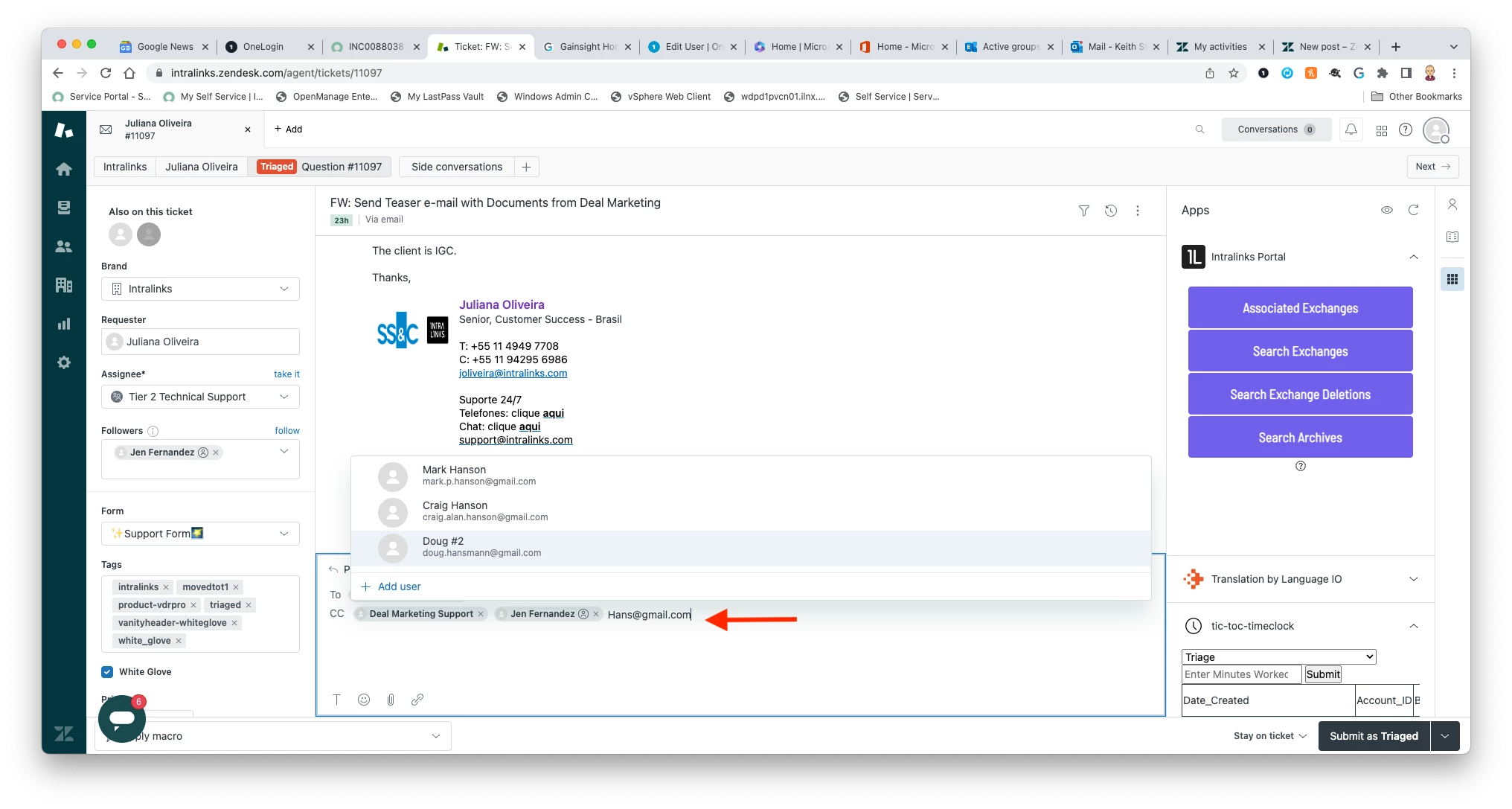Click the Enter Minutes Worked field
1512x809 pixels.
click(x=1240, y=674)
